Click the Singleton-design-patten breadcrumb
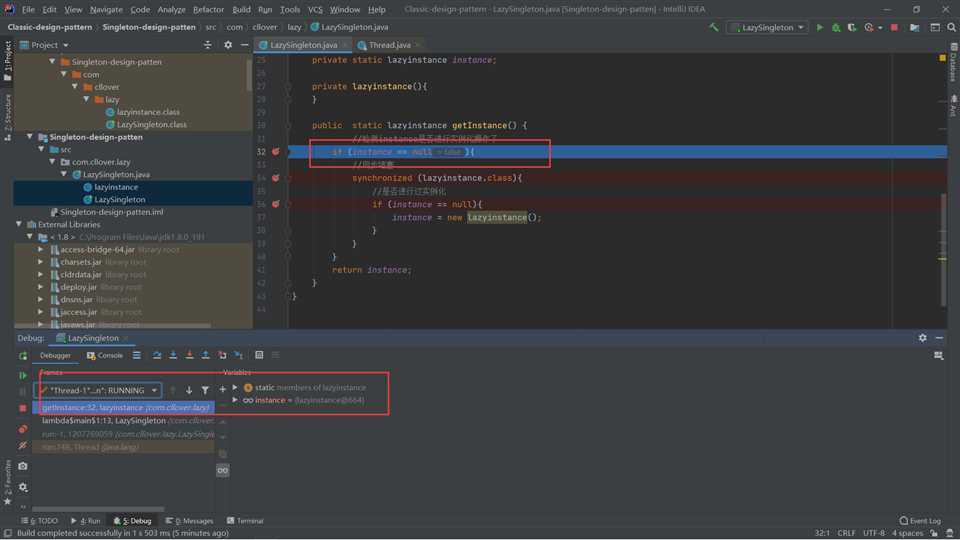The width and height of the screenshot is (960, 540). tap(149, 27)
